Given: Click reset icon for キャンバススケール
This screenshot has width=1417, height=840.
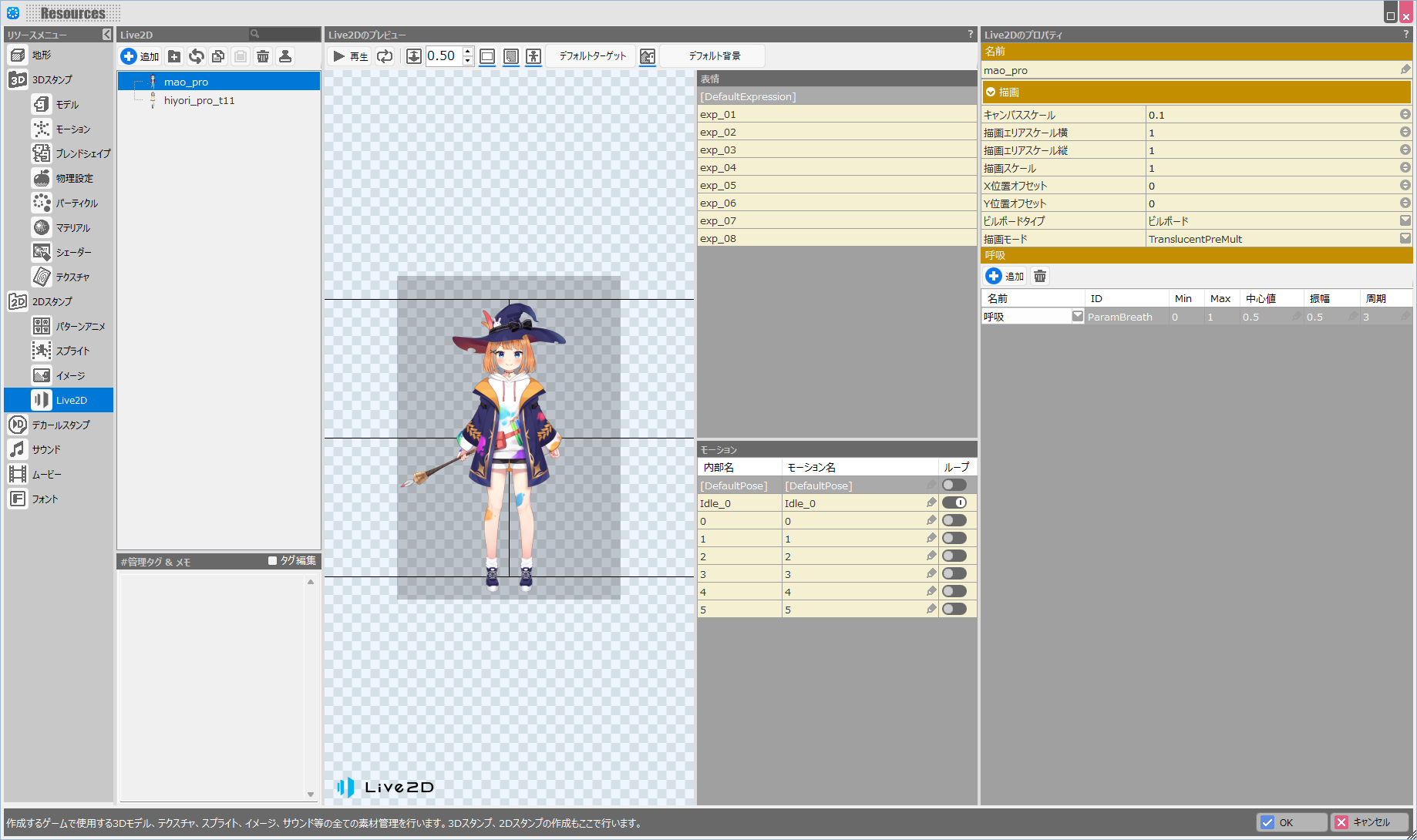Looking at the screenshot, I should tap(1405, 115).
